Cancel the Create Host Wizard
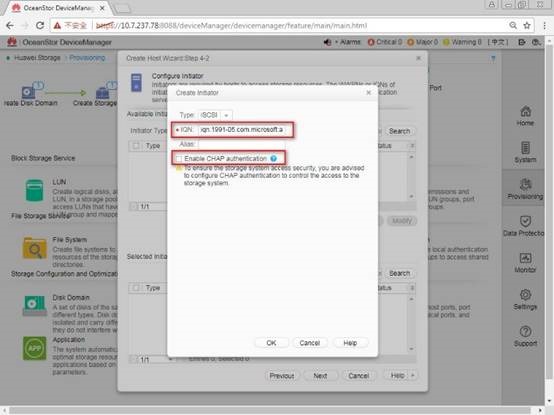Viewport: 554px width, 415px height. [359, 375]
